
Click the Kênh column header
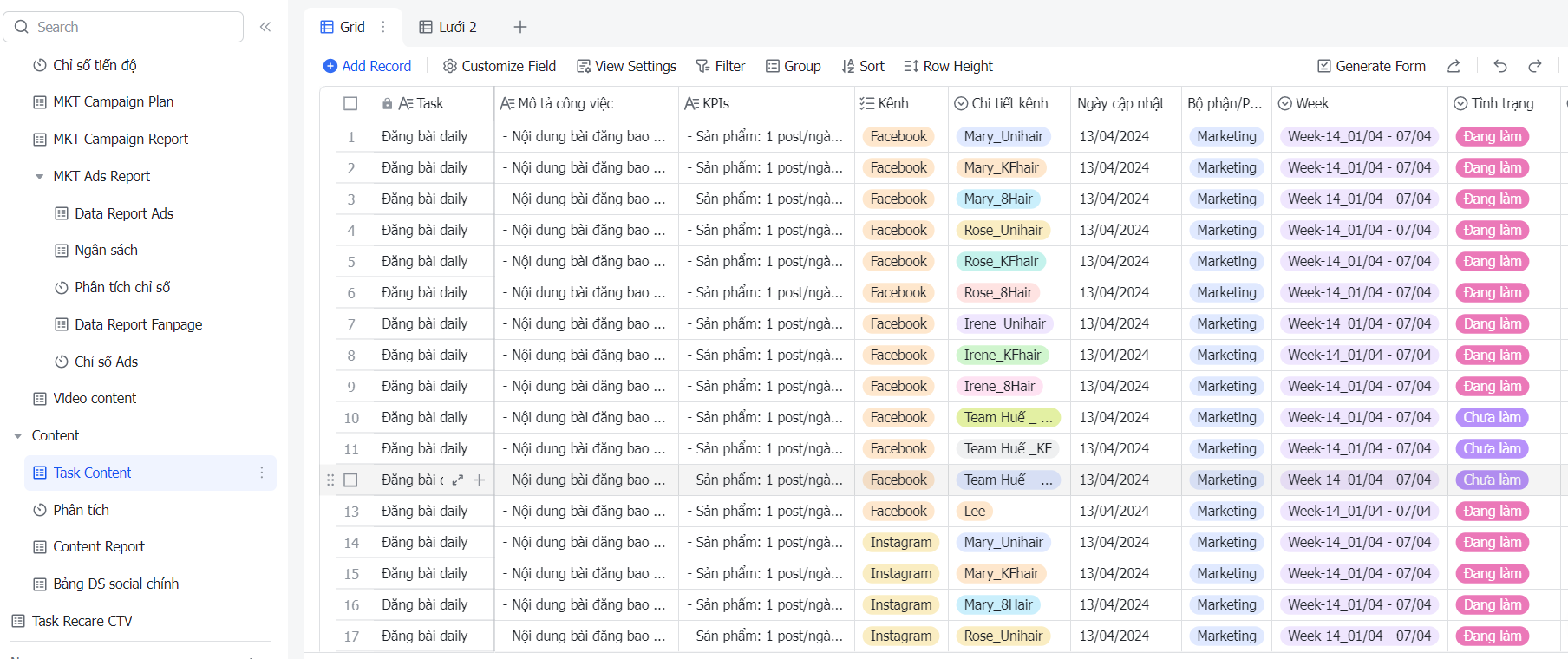tap(901, 103)
